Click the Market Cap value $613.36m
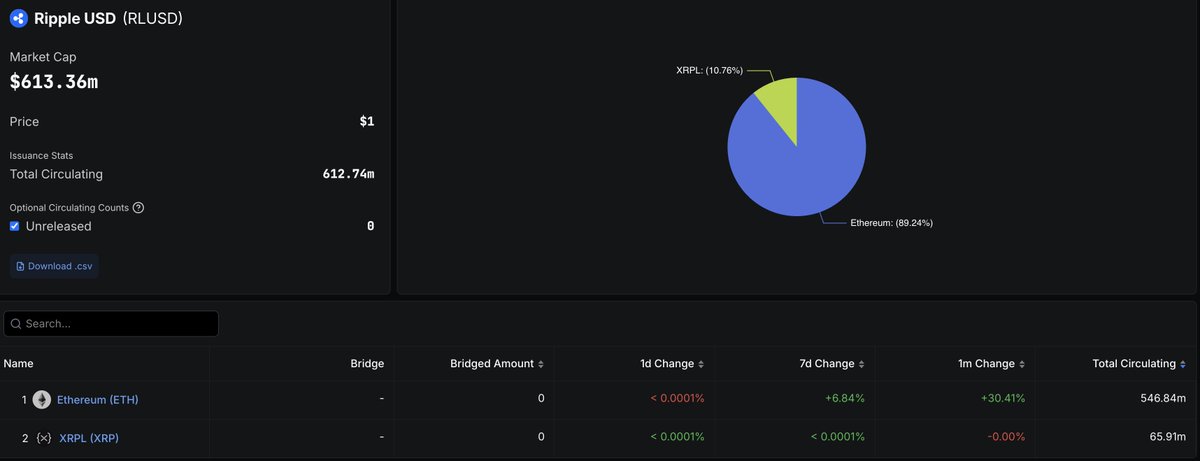The image size is (1200, 461). tap(54, 81)
